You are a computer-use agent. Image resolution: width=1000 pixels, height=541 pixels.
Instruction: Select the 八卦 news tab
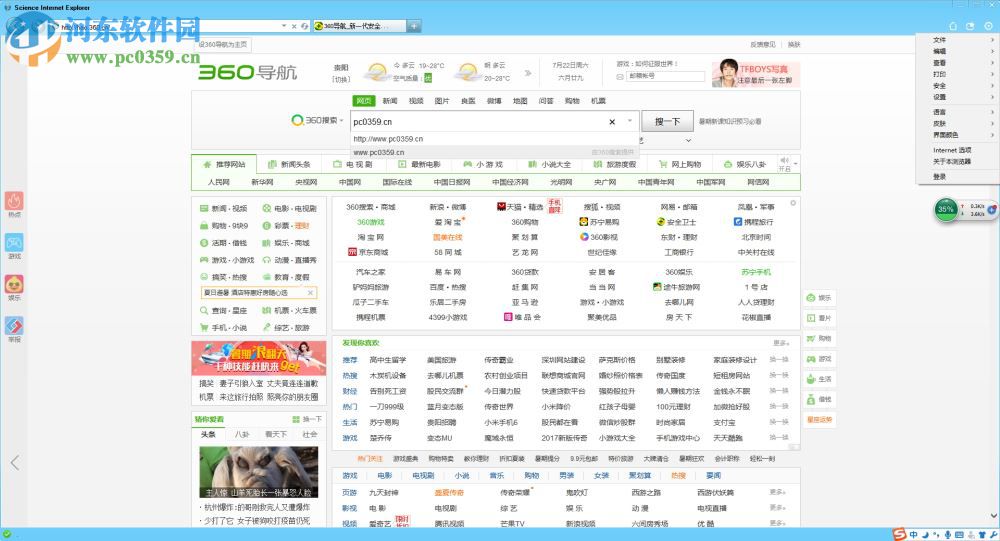pyautogui.click(x=242, y=434)
